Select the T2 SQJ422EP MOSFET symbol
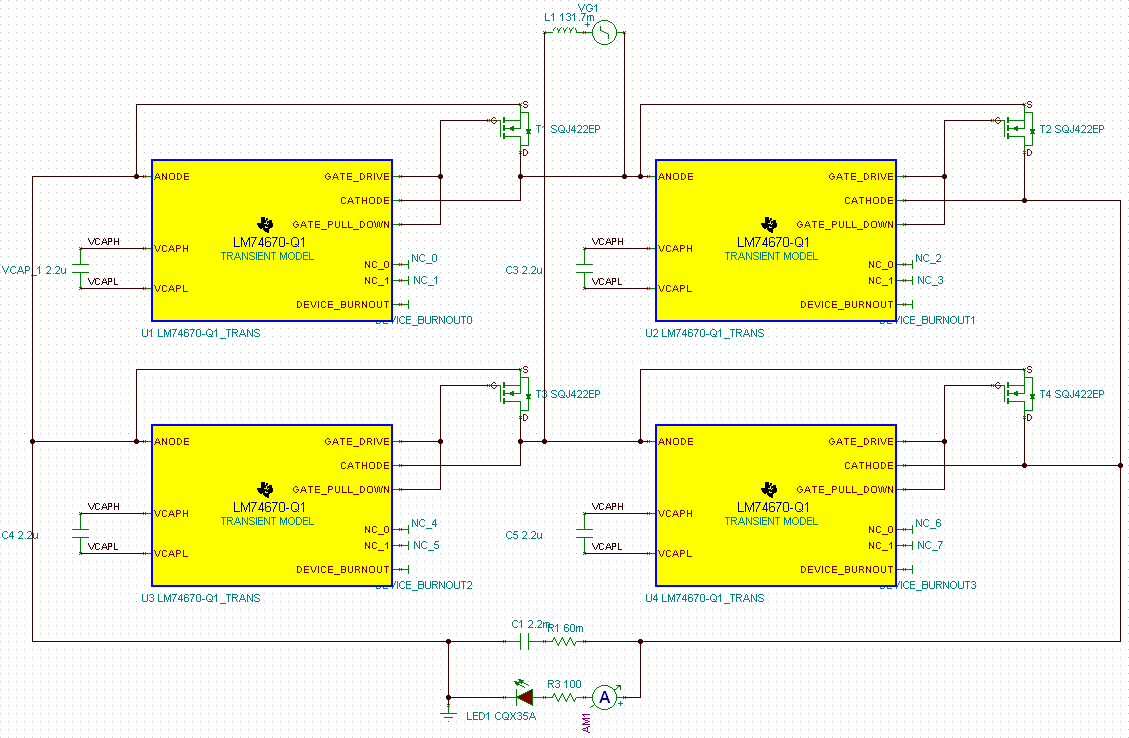 (1019, 129)
